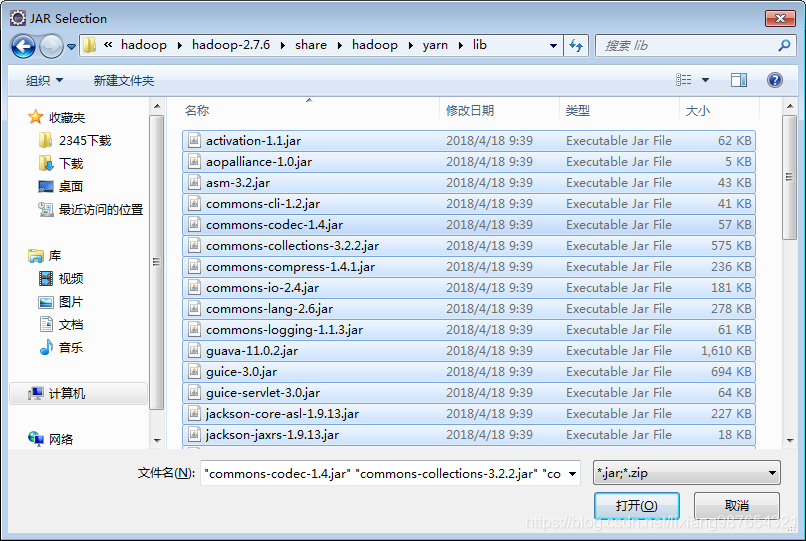Click 新建文件夹 button
The height and width of the screenshot is (541, 806).
pos(123,80)
